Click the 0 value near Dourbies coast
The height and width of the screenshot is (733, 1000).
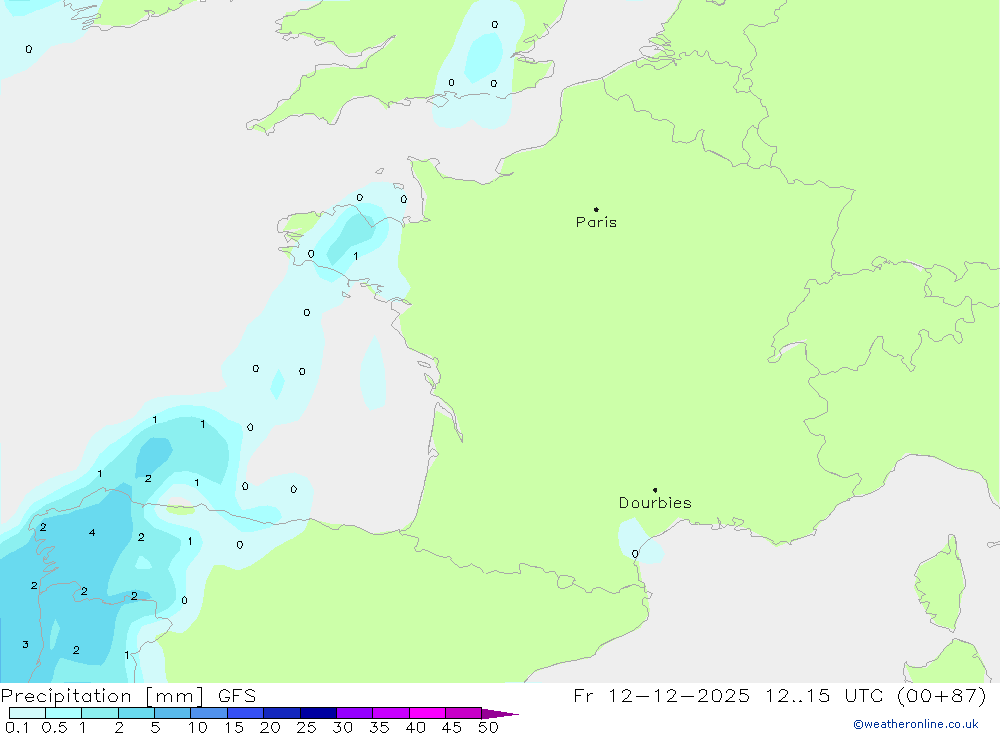tap(635, 554)
